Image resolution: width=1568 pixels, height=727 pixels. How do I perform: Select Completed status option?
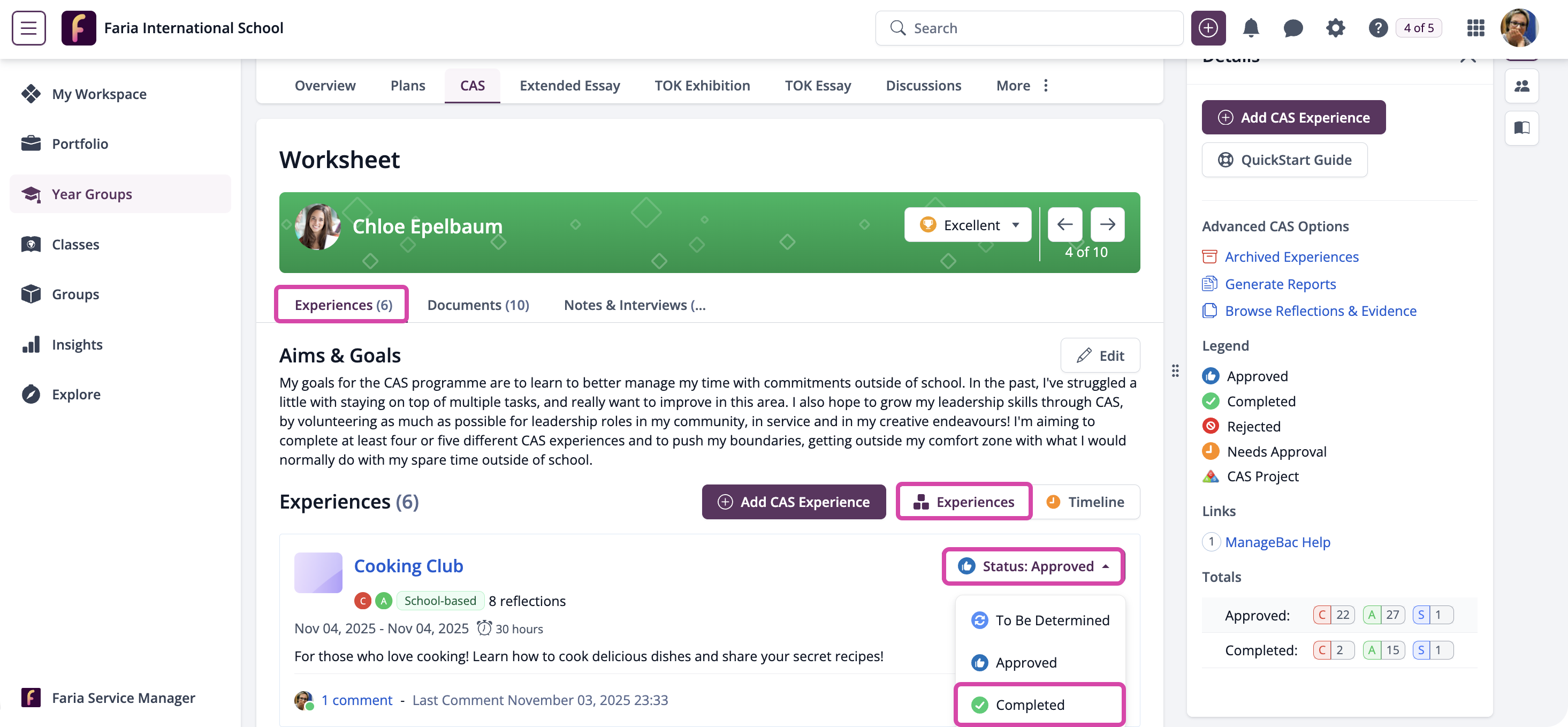pos(1040,705)
